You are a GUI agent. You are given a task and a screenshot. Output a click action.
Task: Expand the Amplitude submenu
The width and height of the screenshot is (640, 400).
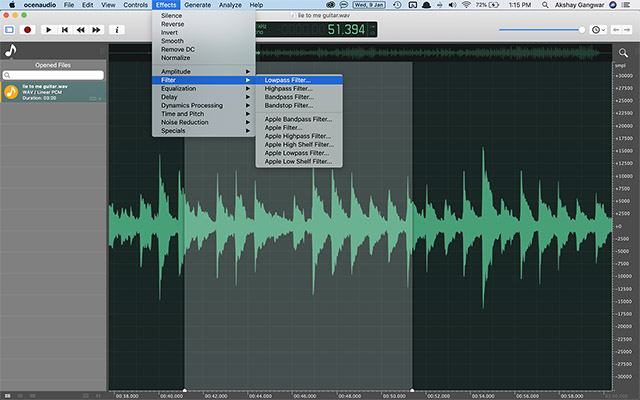click(204, 71)
